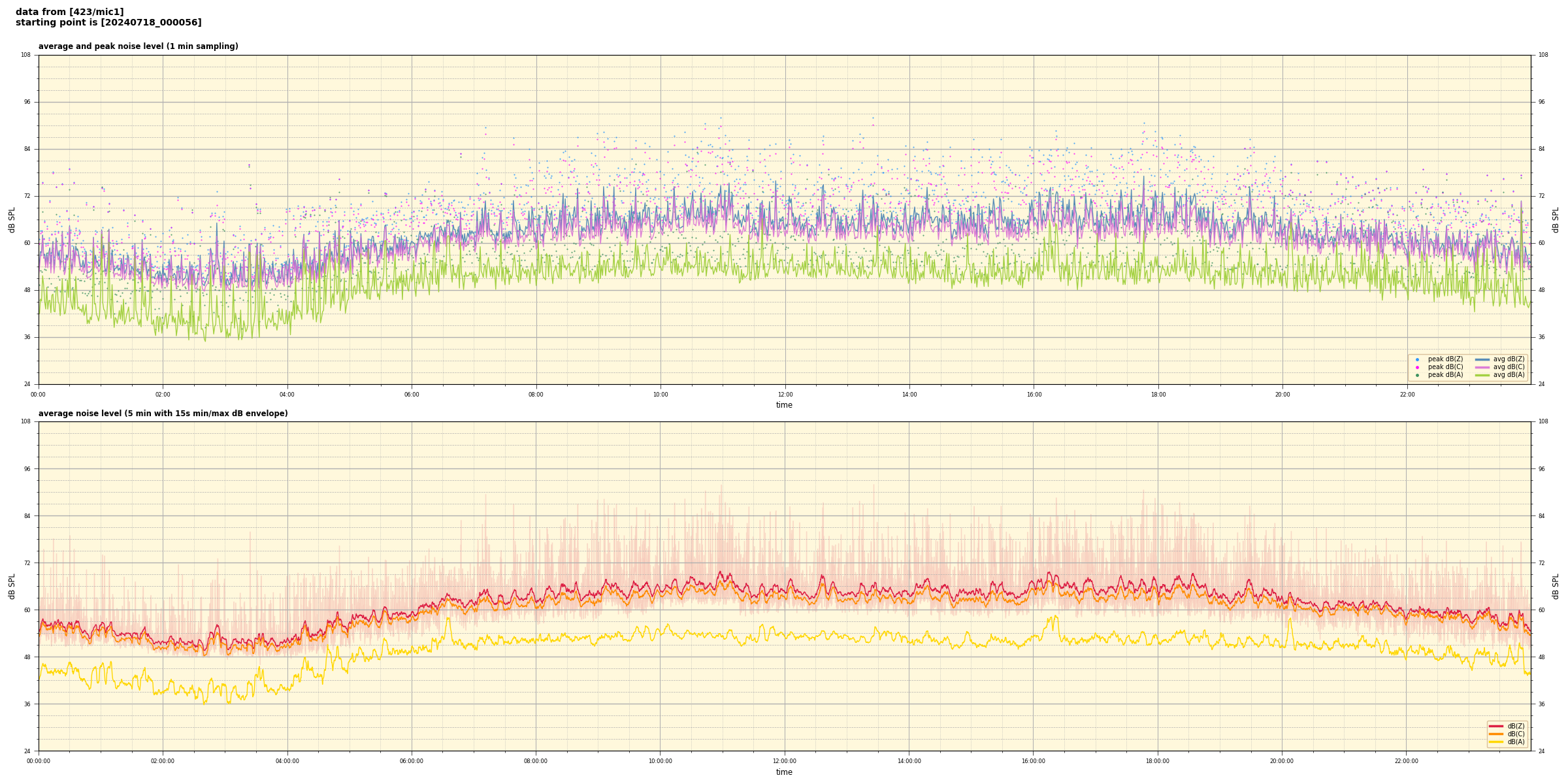The height and width of the screenshot is (784, 1568).
Task: Click bottom chart's 'time' x-axis label
Action: [784, 772]
